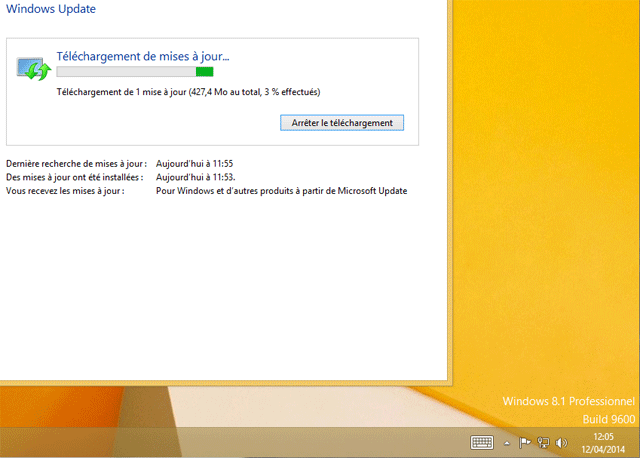Open the network status tray icon
This screenshot has height=458, width=640.
pos(543,442)
